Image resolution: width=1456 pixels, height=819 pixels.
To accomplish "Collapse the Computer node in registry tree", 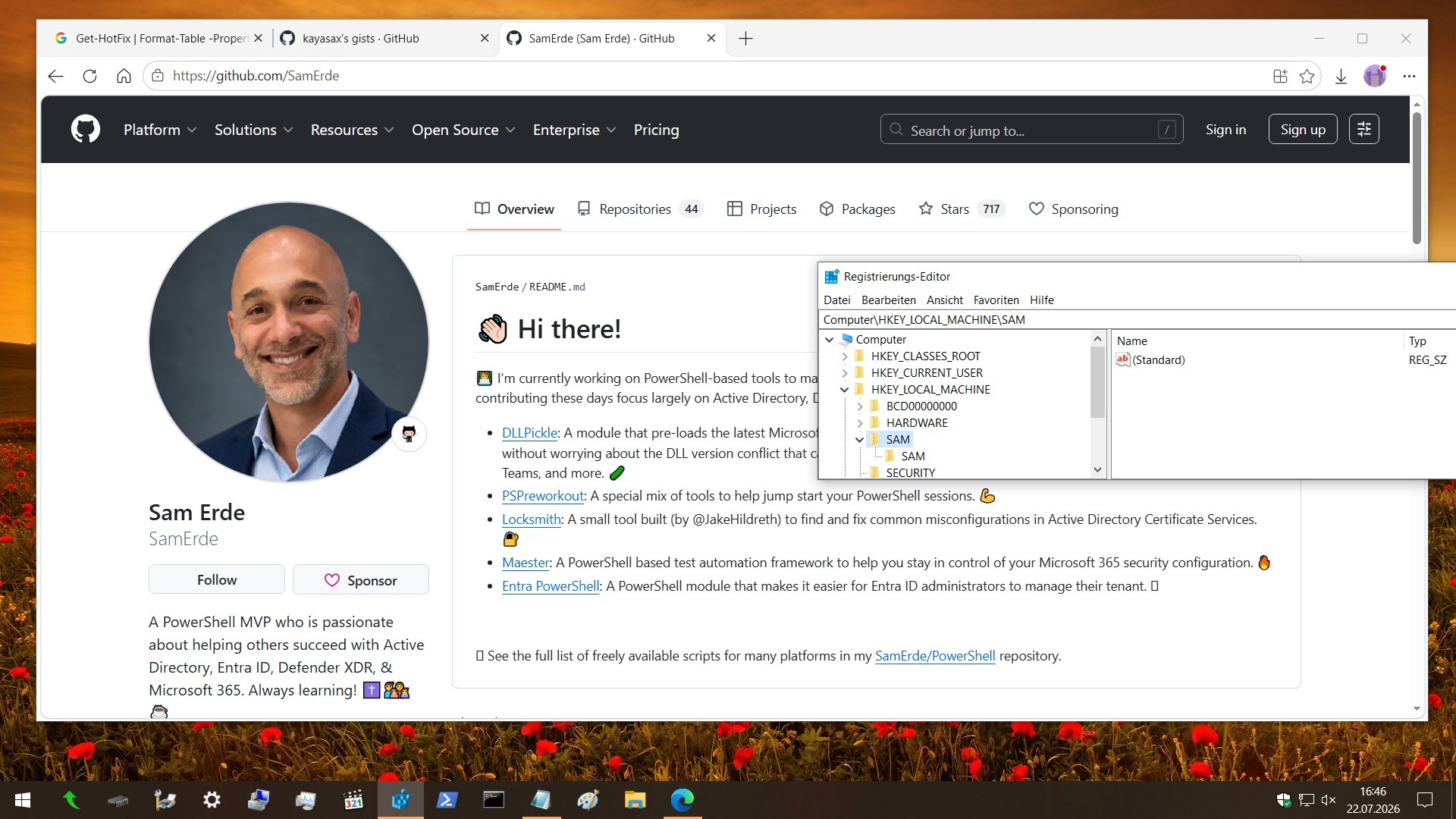I will click(830, 340).
